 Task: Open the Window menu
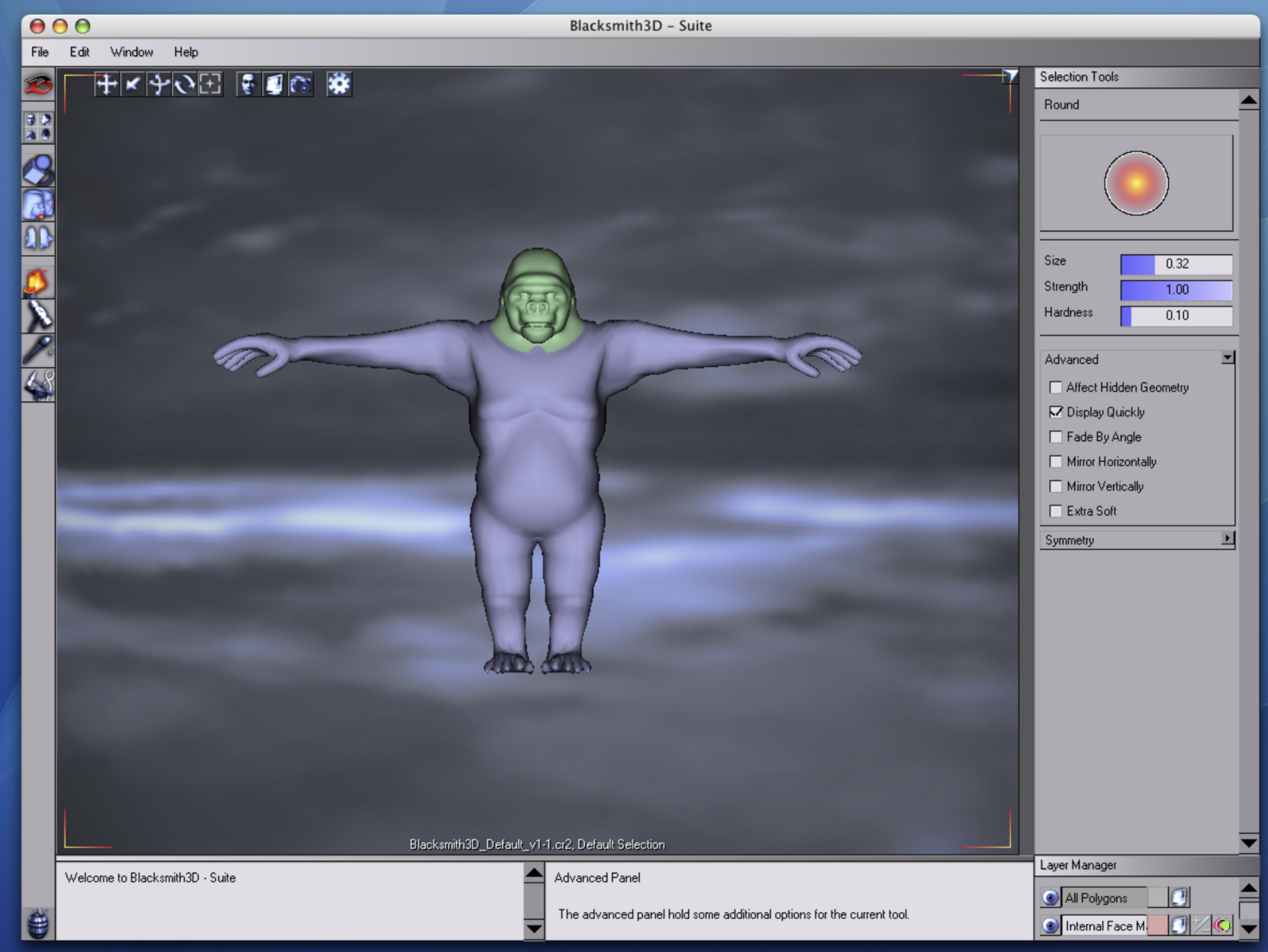click(x=131, y=52)
